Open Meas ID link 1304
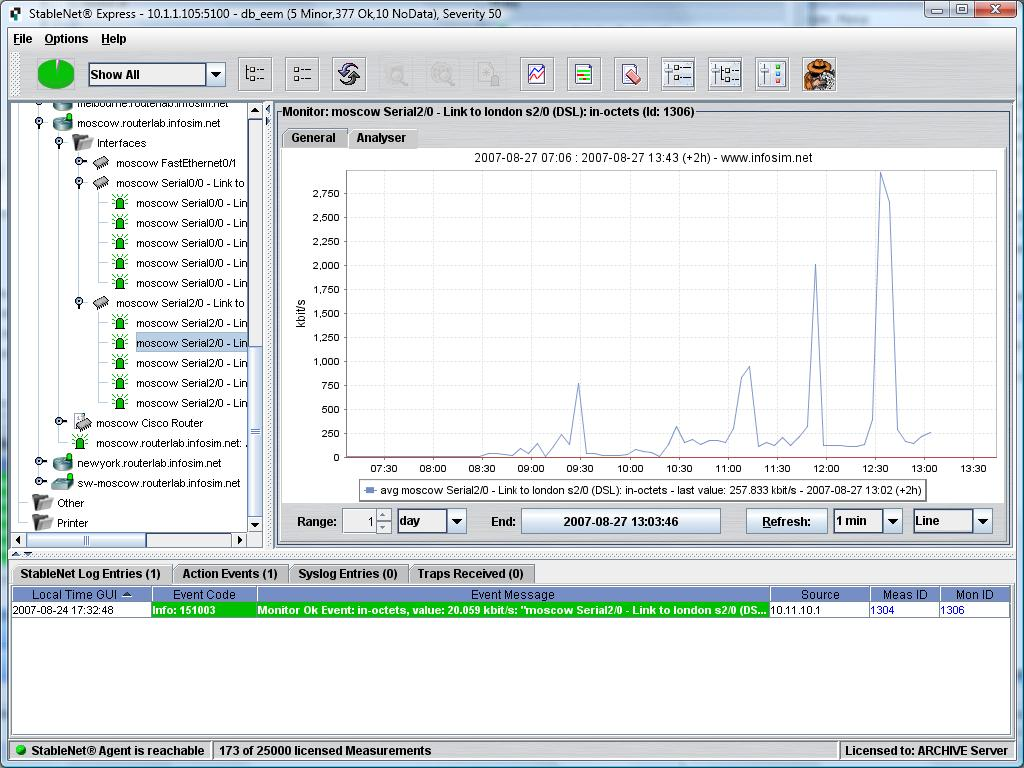Screen dimensions: 1024x768 882,610
